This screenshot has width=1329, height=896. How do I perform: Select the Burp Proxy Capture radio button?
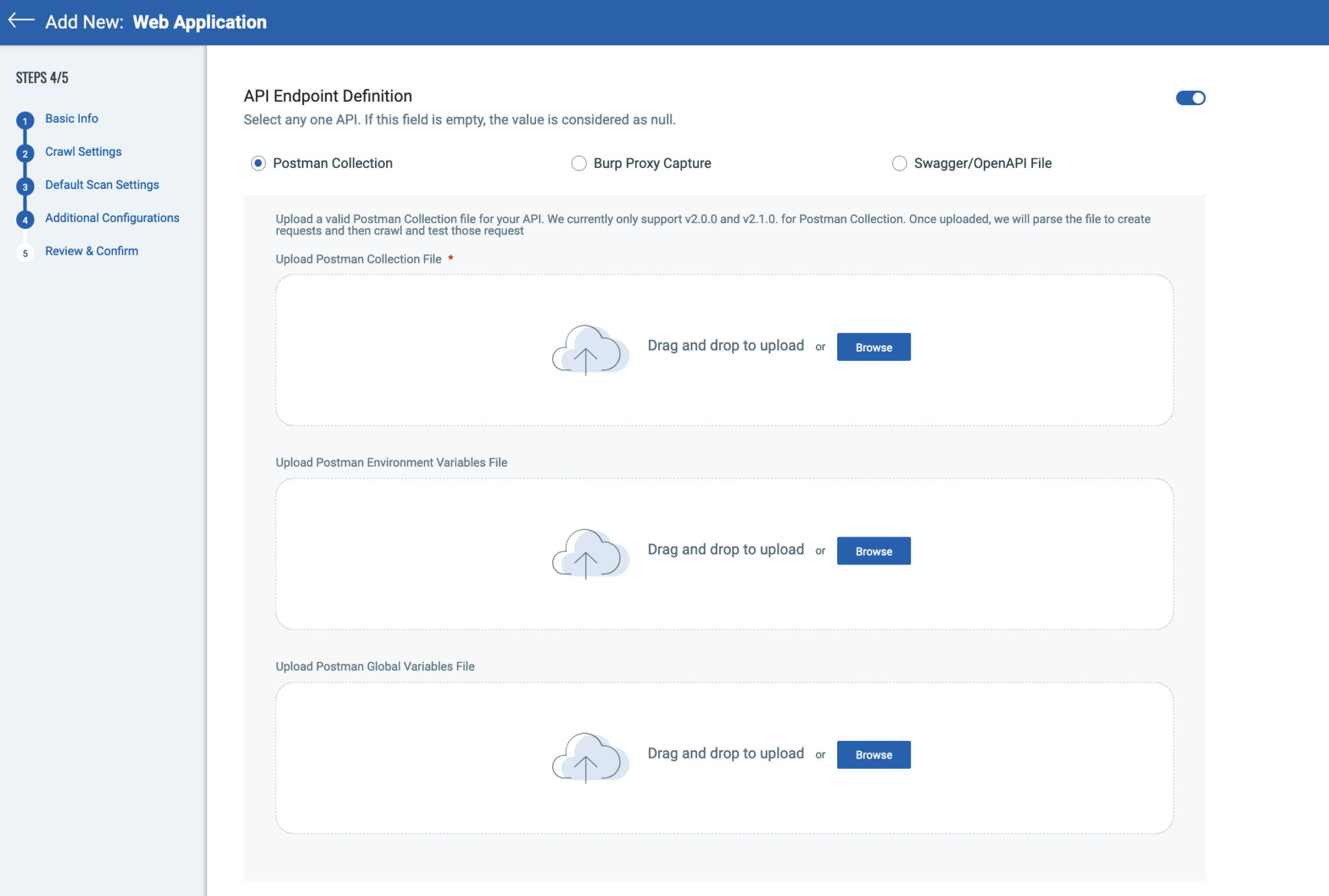pyautogui.click(x=579, y=163)
